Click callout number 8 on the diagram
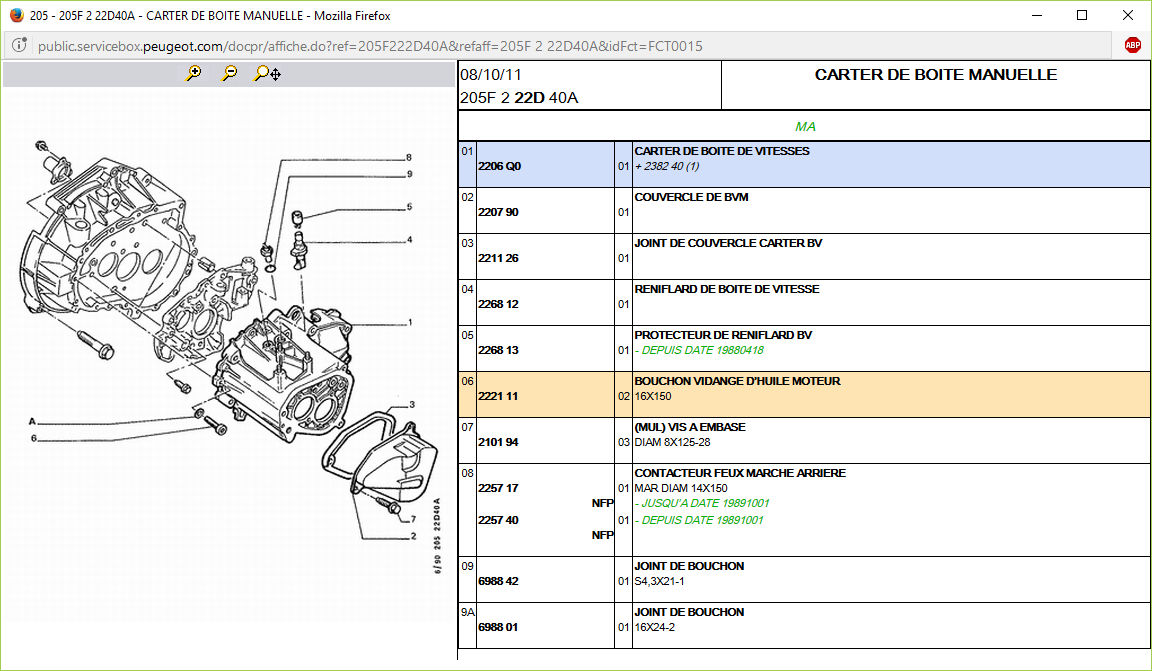Viewport: 1152px width, 671px height. (x=409, y=158)
